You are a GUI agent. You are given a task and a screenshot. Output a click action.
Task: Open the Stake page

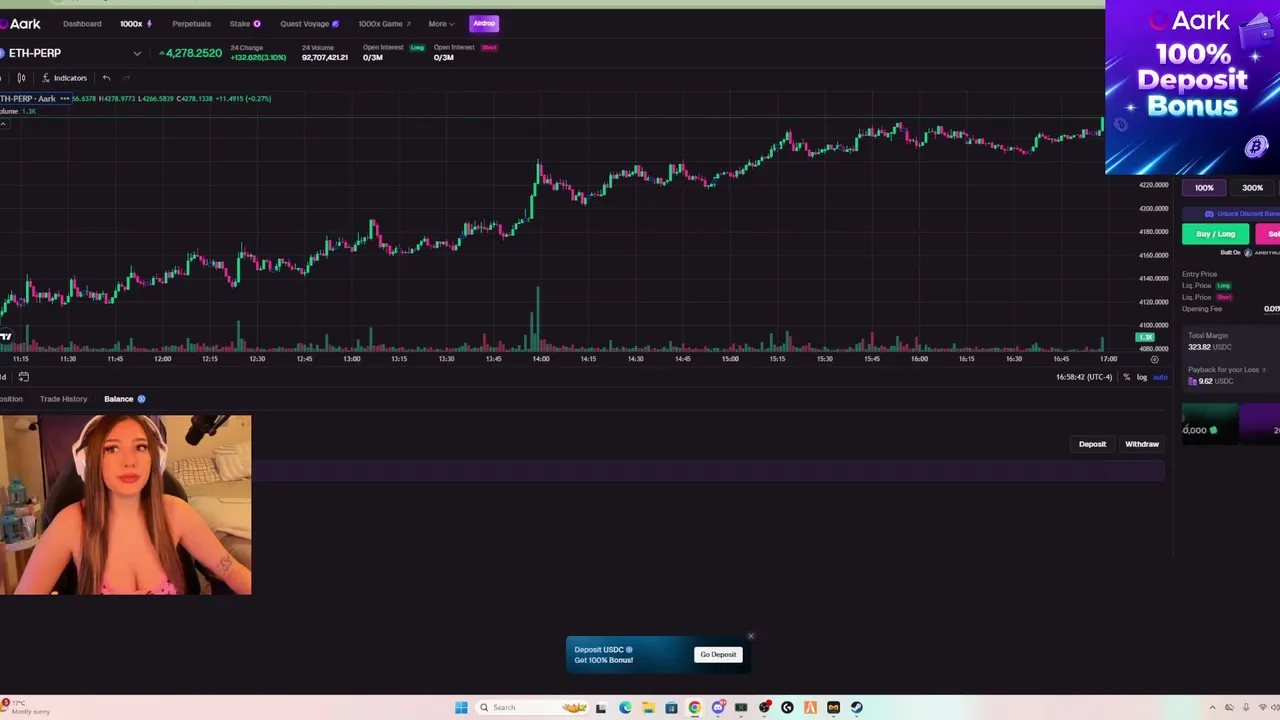(244, 23)
